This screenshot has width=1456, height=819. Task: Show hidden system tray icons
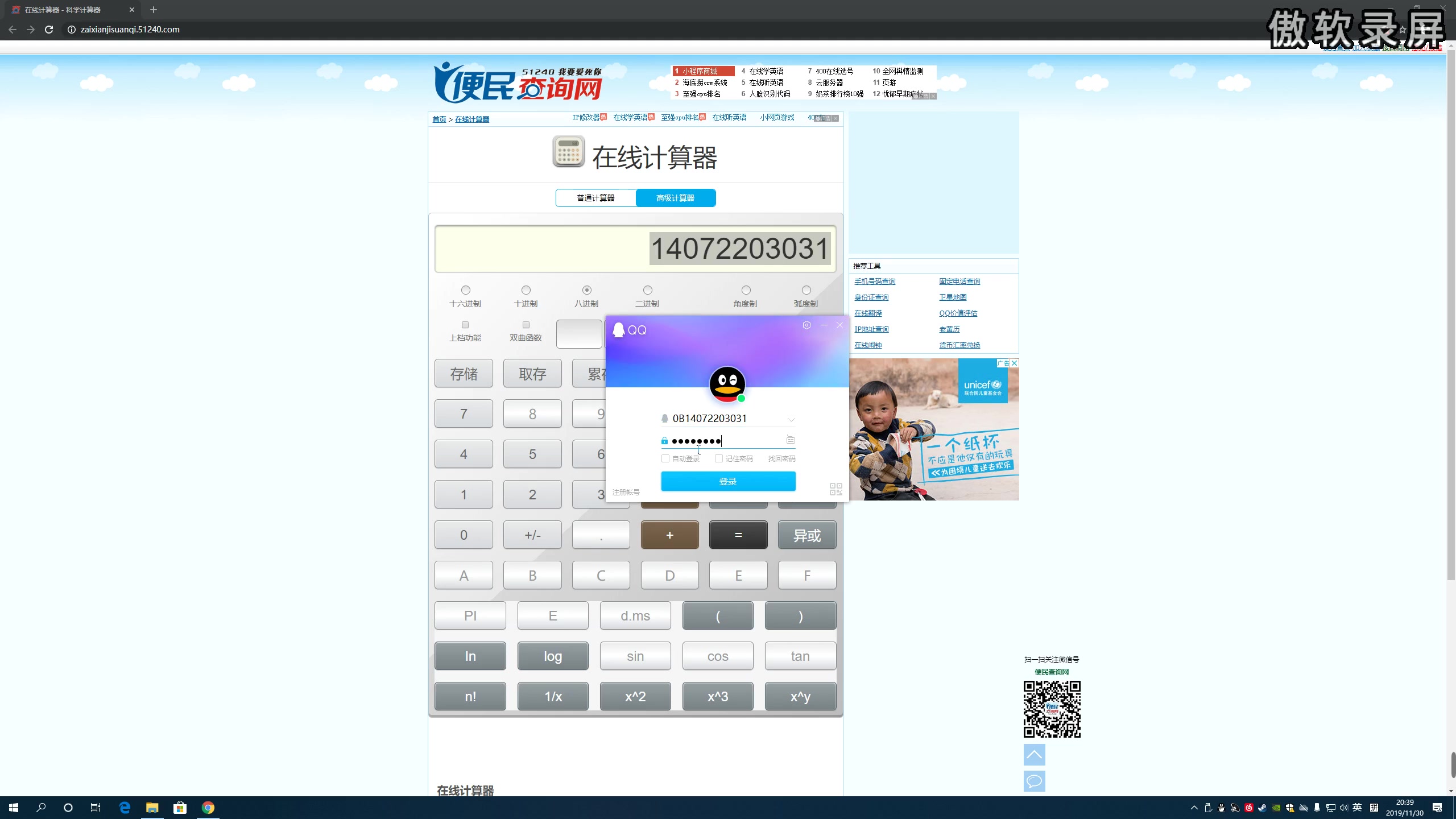1194,808
